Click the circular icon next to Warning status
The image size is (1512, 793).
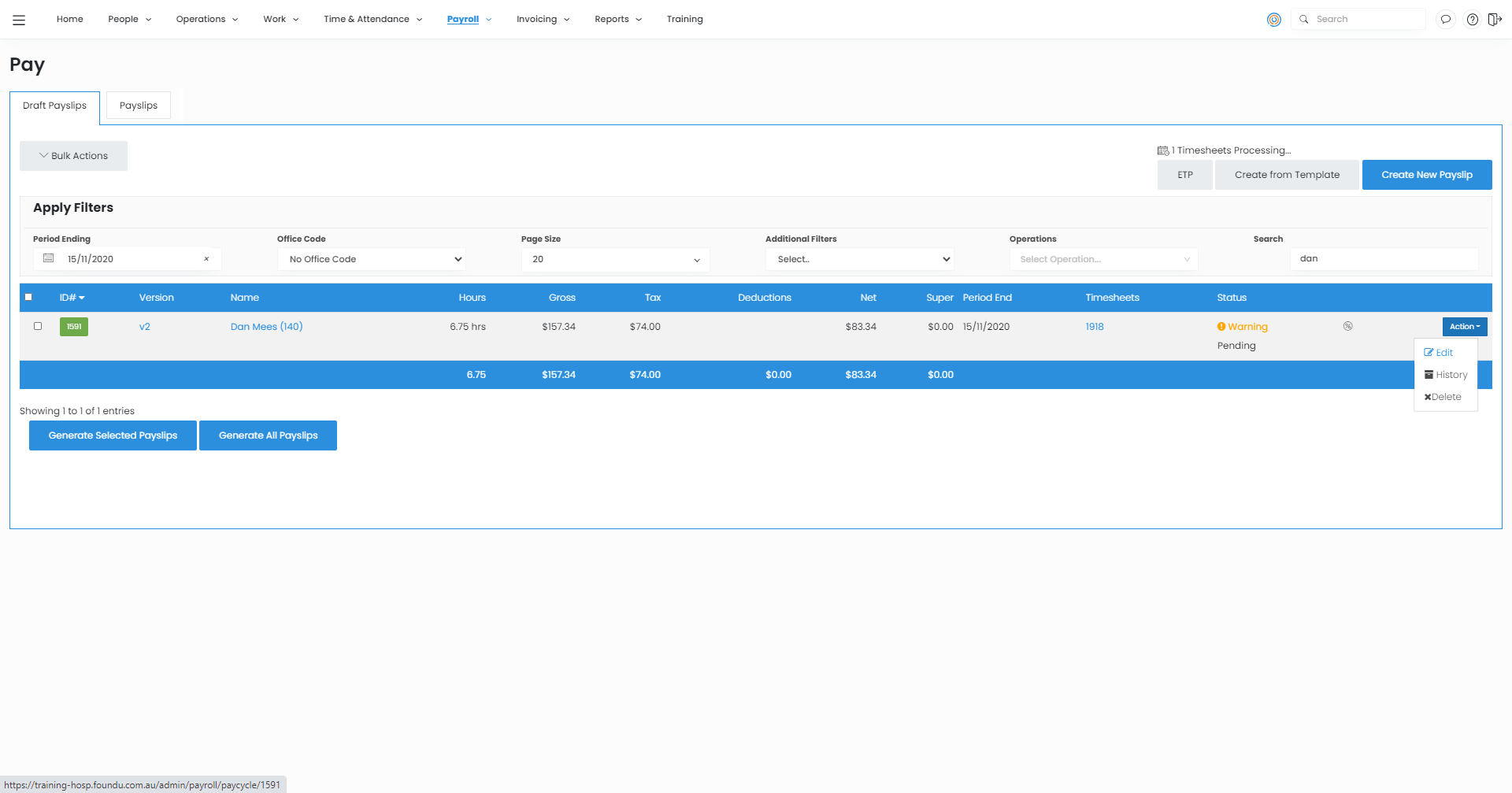[1347, 326]
